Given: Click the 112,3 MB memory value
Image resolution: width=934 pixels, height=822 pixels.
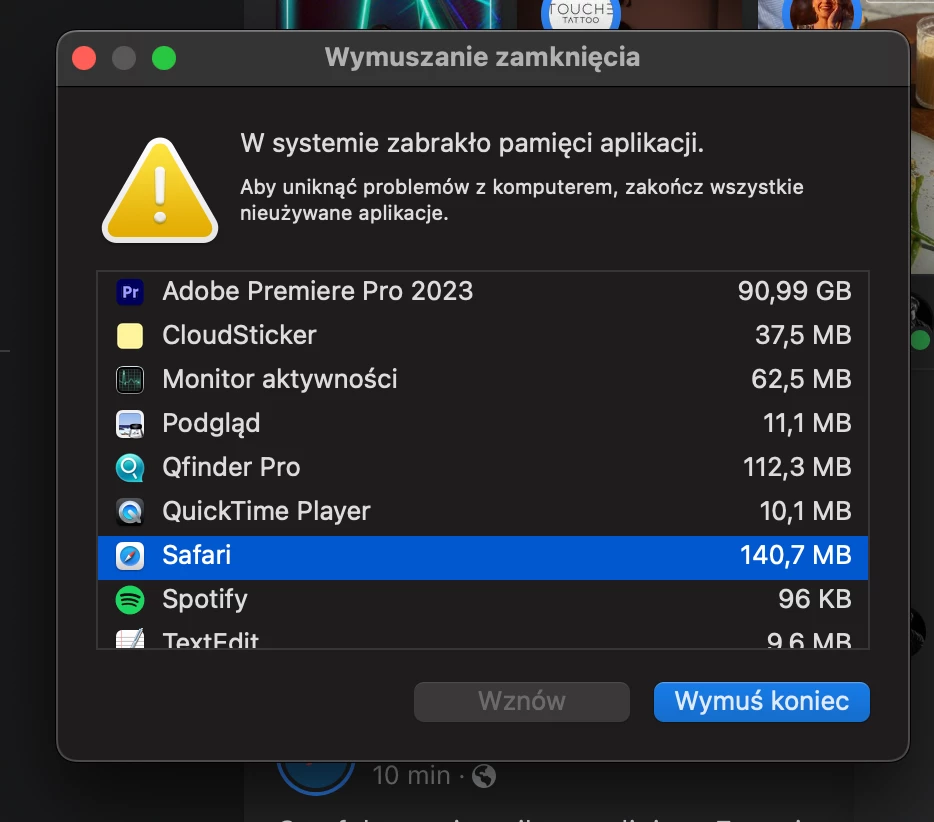Looking at the screenshot, I should click(x=797, y=468).
